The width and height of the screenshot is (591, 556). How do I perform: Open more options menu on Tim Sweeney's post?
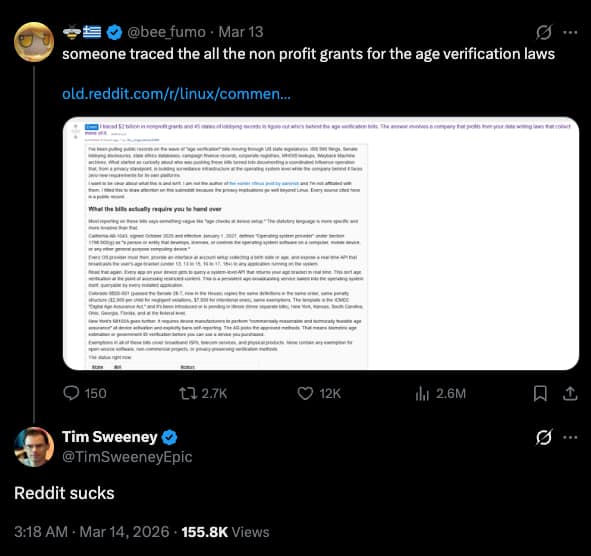point(570,437)
